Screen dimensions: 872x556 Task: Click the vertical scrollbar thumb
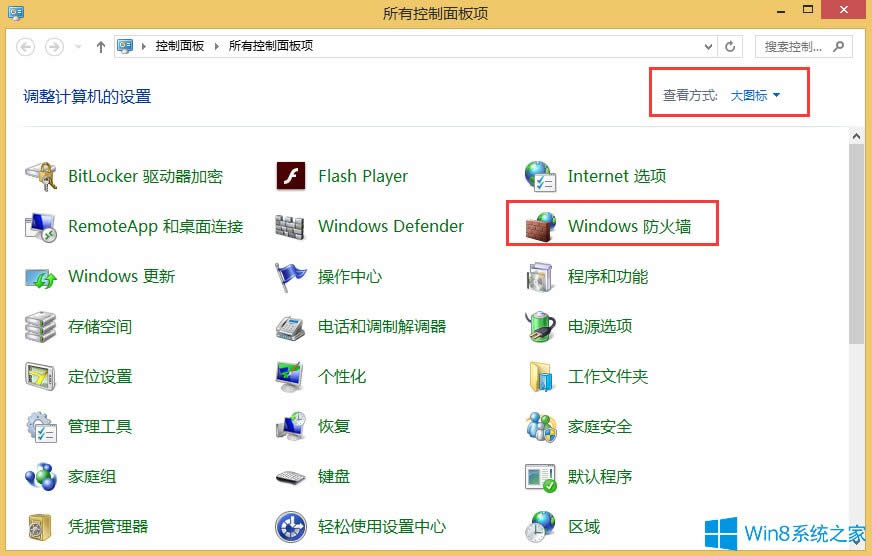[x=856, y=245]
